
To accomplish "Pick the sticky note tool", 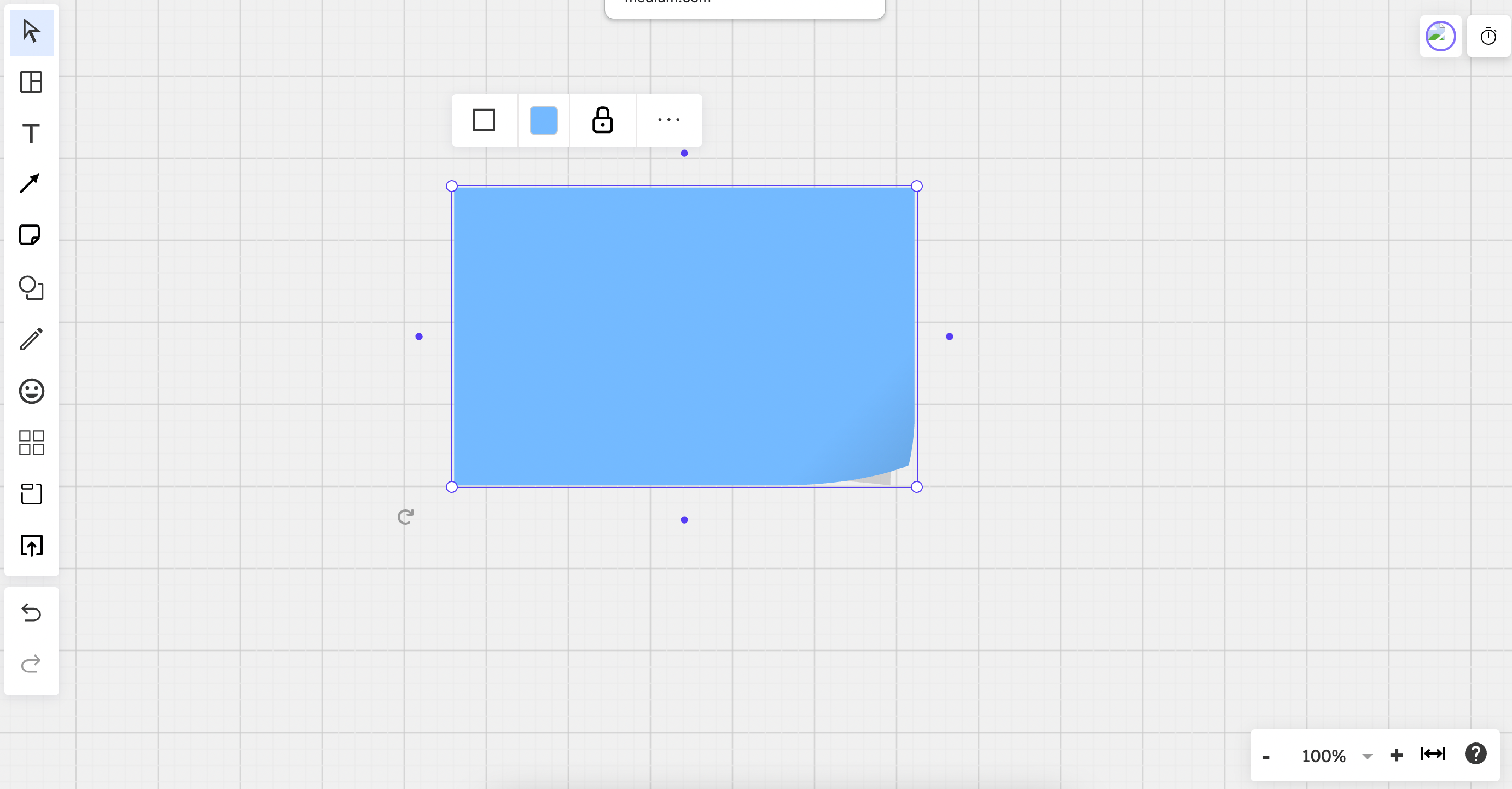I will point(30,235).
